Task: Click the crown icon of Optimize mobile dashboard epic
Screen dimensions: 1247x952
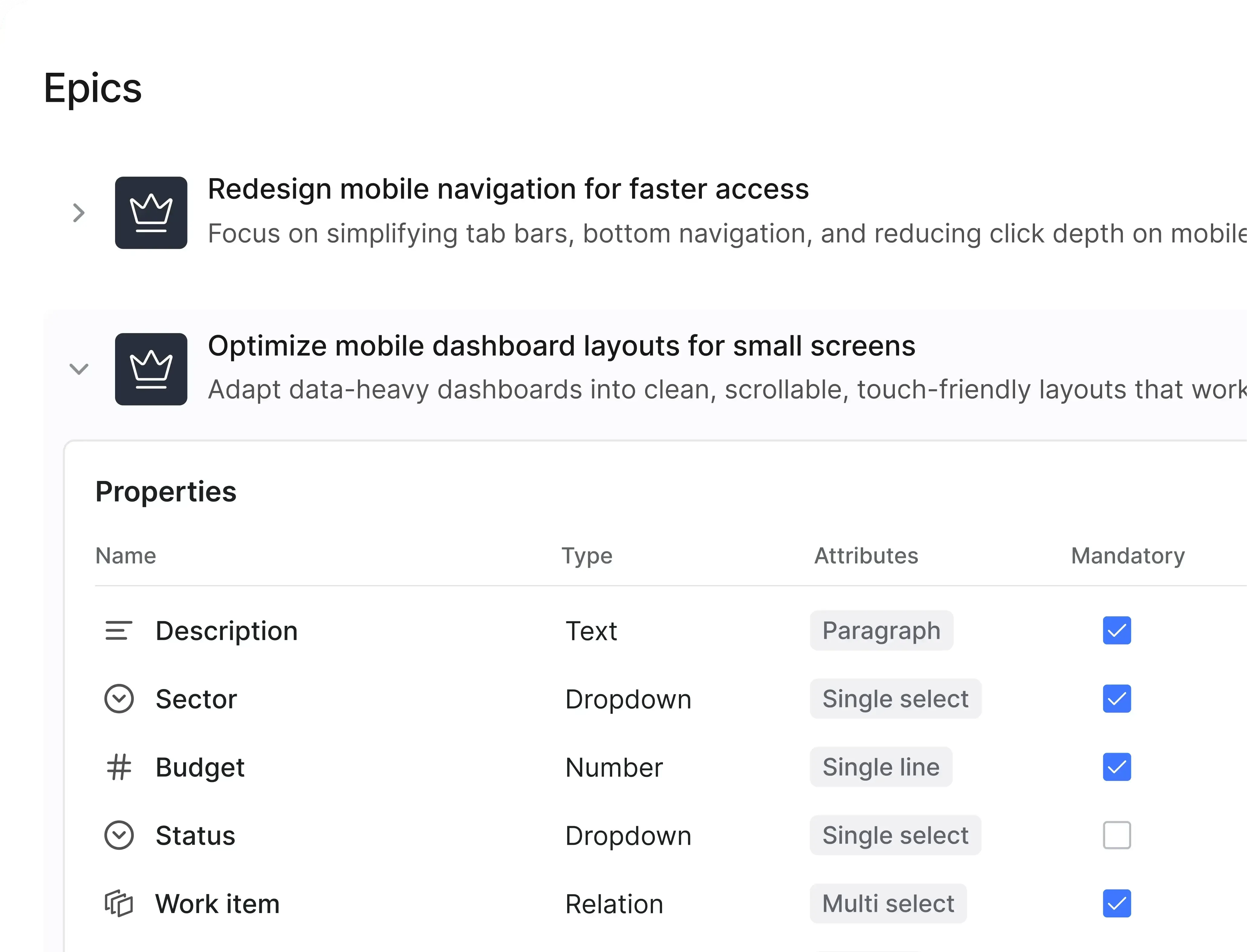Action: tap(151, 369)
